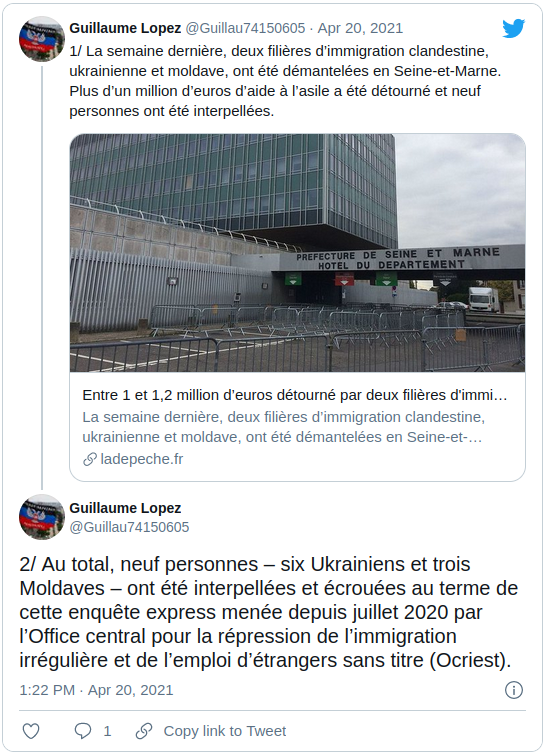Click the @Guillau74150605 handle under second name
549x756 pixels.
click(129, 527)
